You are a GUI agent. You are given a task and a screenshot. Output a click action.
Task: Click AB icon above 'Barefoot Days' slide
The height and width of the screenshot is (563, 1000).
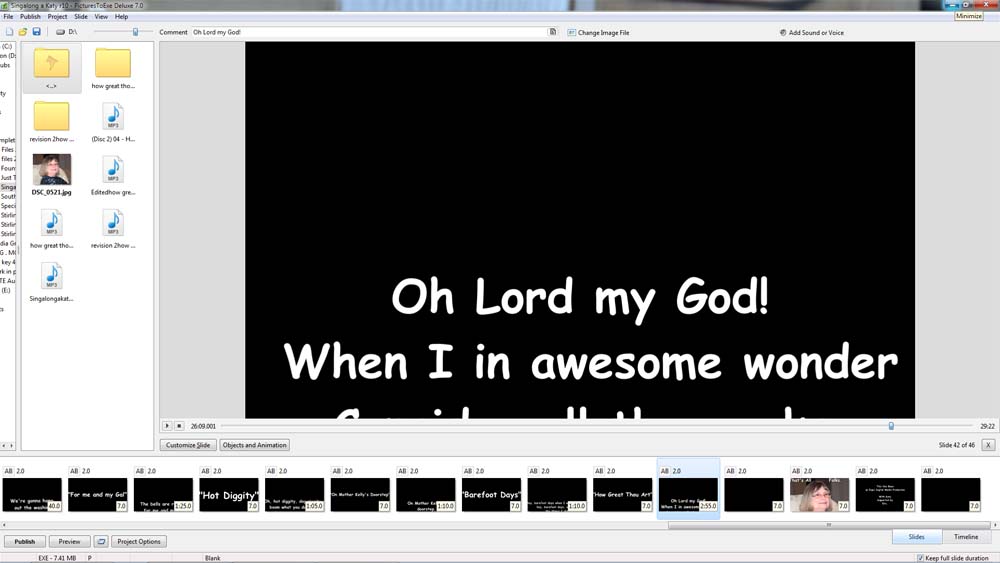468,471
